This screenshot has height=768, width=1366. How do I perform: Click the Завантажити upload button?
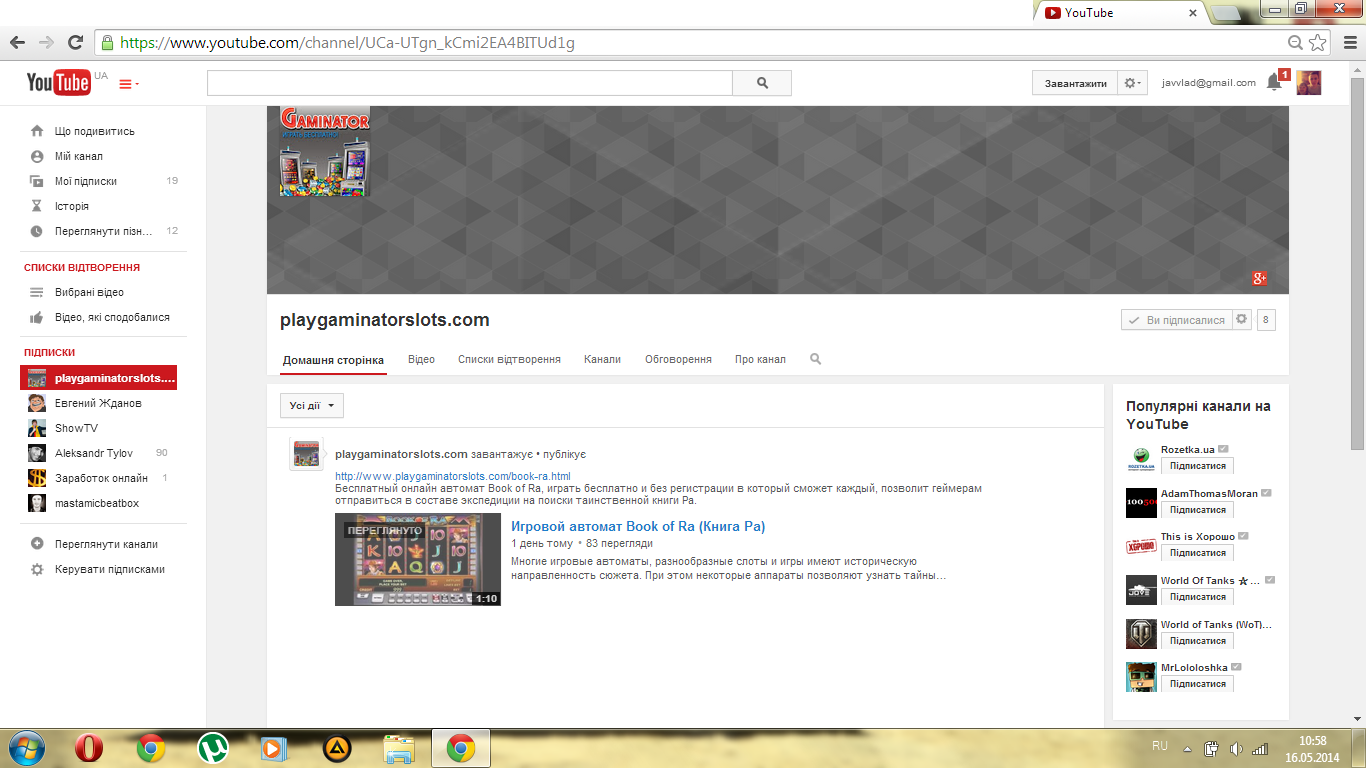click(1075, 83)
